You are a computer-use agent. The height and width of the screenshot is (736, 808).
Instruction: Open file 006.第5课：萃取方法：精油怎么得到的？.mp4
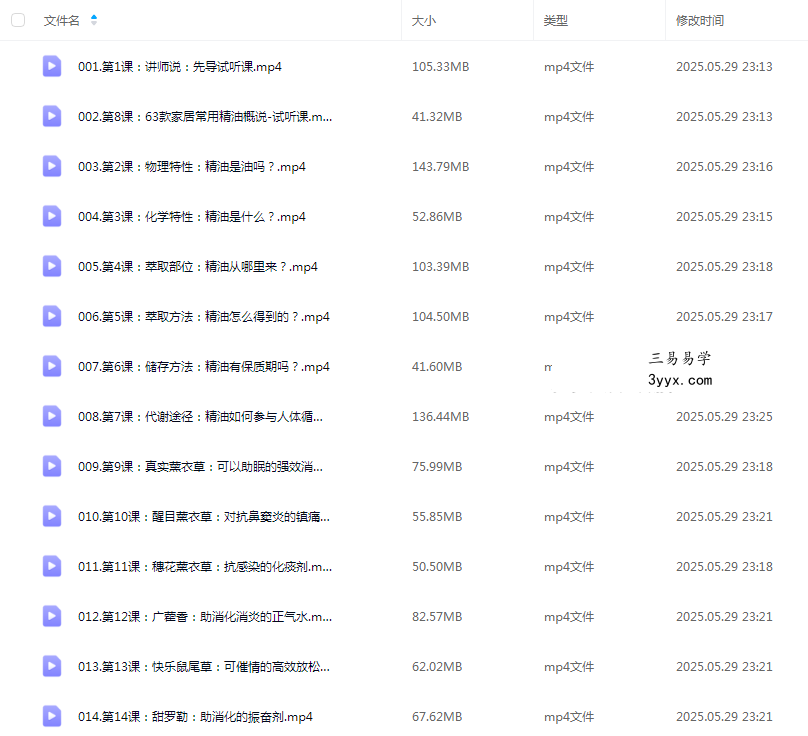[x=204, y=317]
